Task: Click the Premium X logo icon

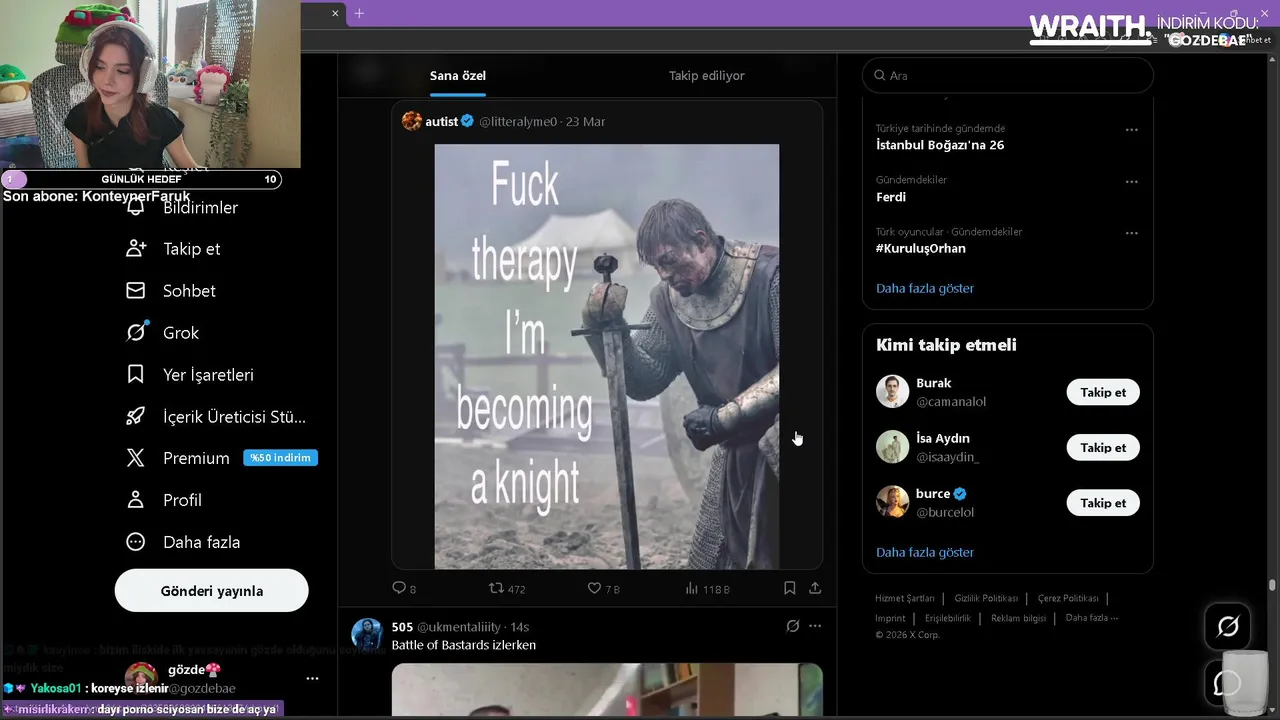Action: tap(136, 458)
